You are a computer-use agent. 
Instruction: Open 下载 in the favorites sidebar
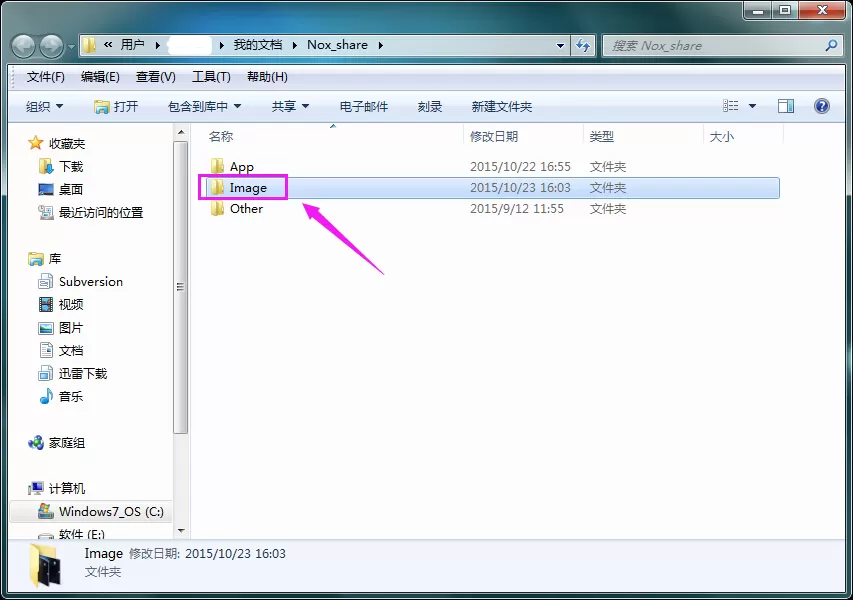pos(61,166)
